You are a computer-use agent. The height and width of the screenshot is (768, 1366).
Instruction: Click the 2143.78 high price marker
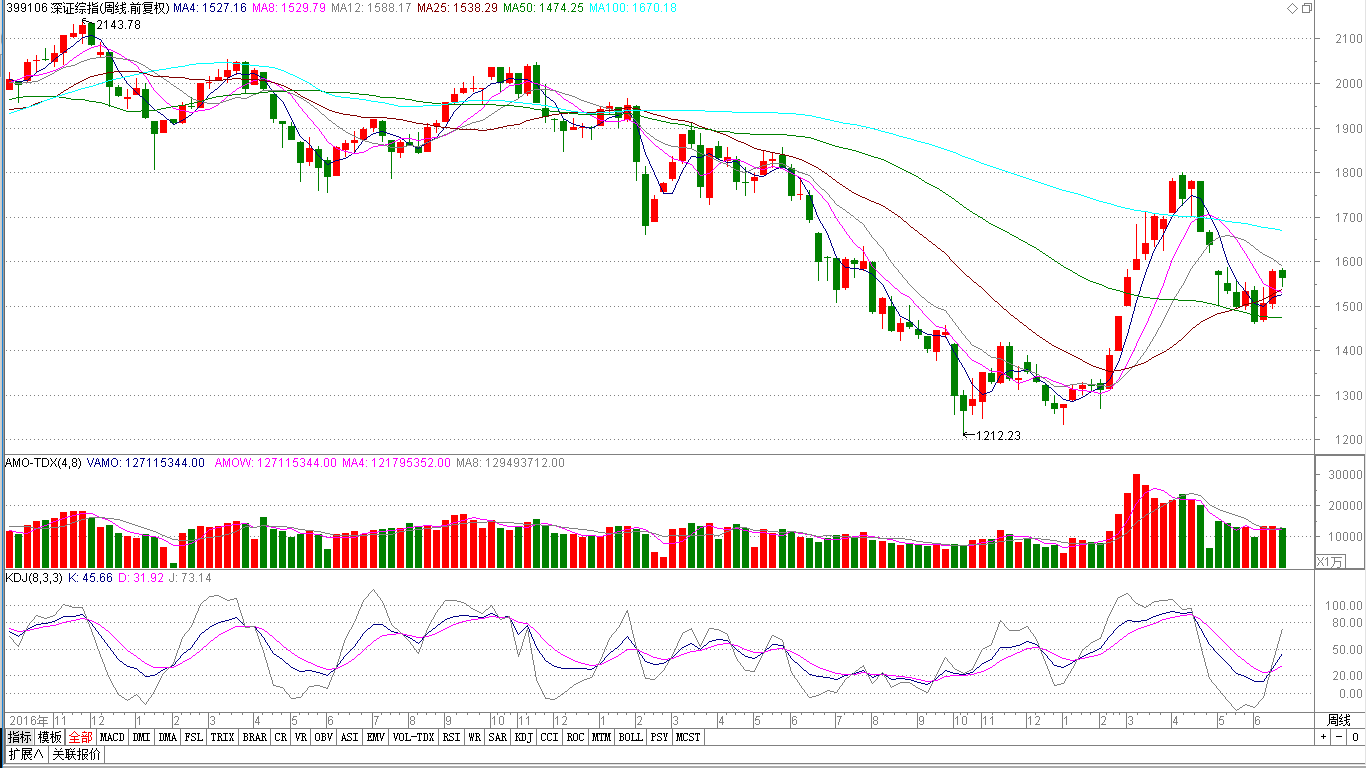tap(118, 25)
